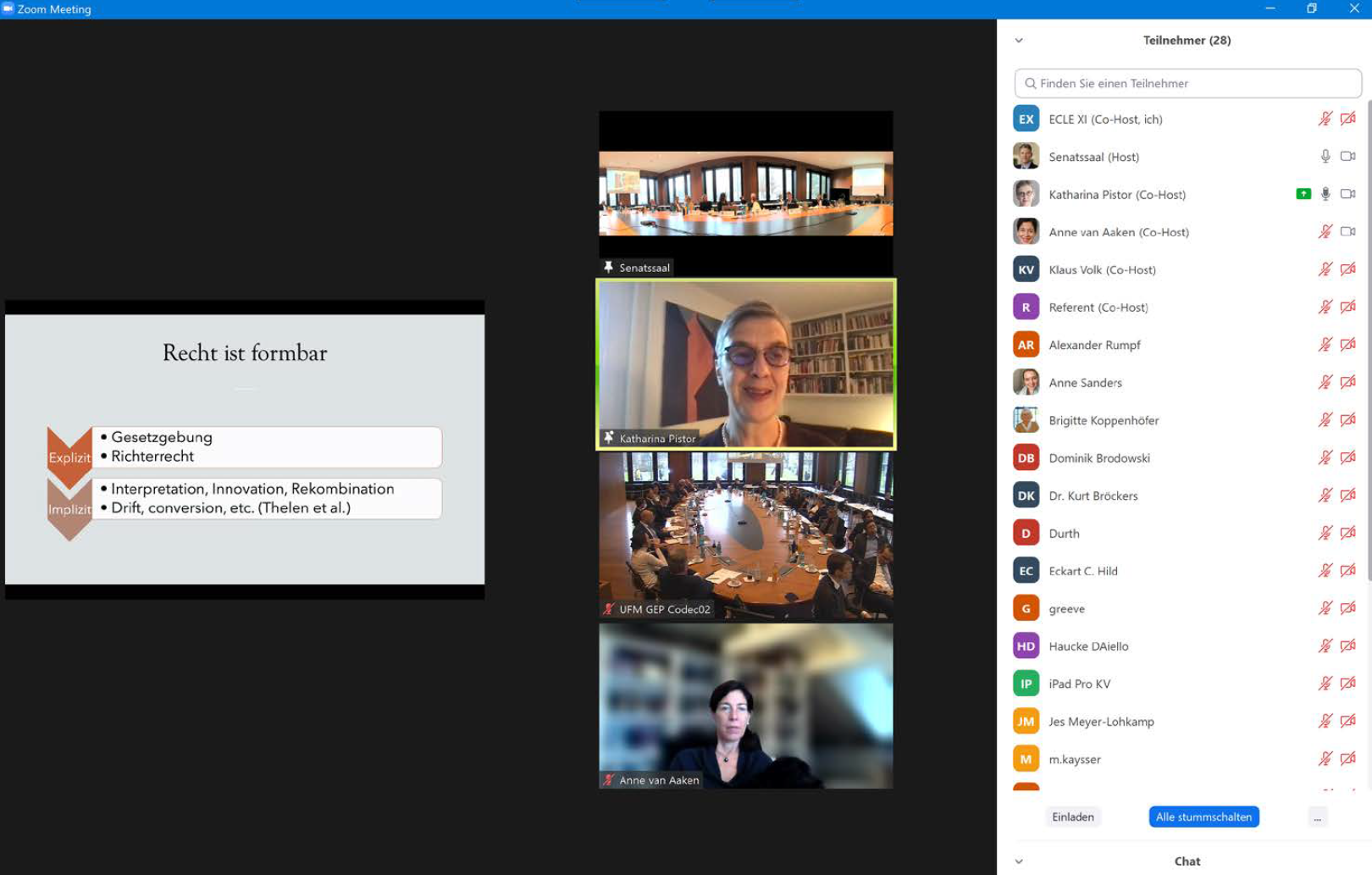Screen dimensions: 1372x875
Task: Mute Katharina Pistor microphone in list
Action: 1325,194
